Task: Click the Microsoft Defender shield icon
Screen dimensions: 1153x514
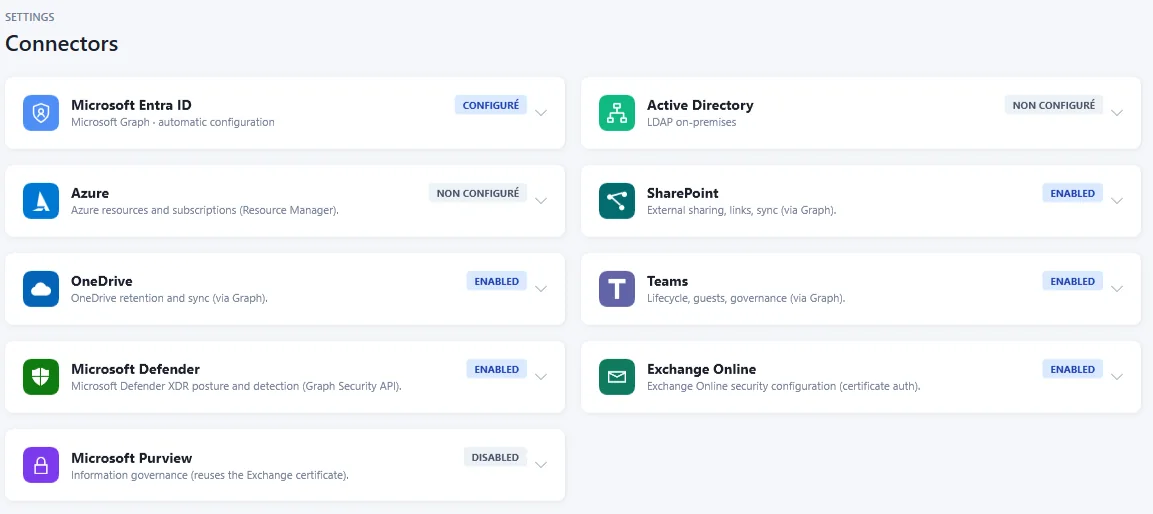Action: pos(40,377)
